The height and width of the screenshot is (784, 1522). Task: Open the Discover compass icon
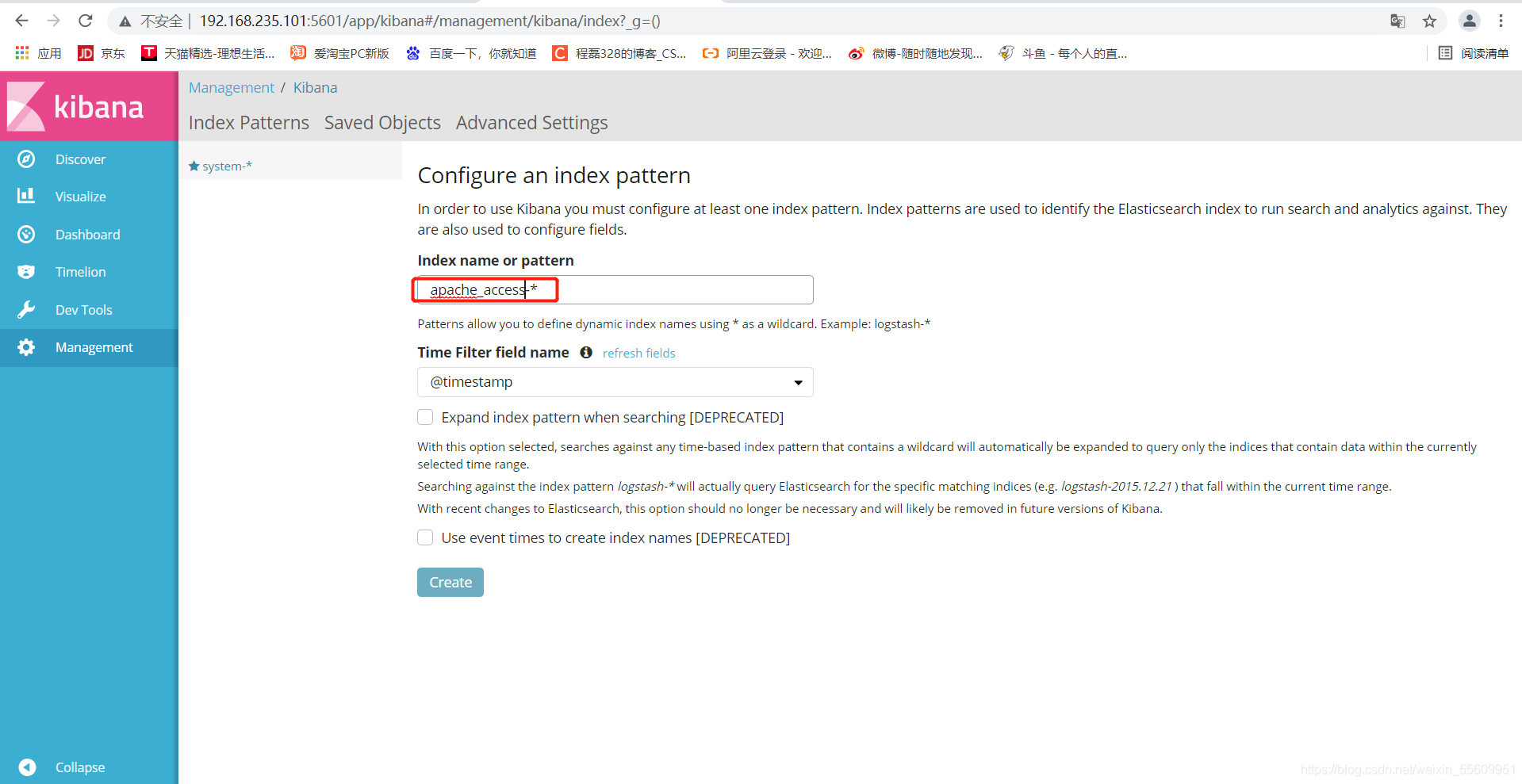pyautogui.click(x=26, y=159)
